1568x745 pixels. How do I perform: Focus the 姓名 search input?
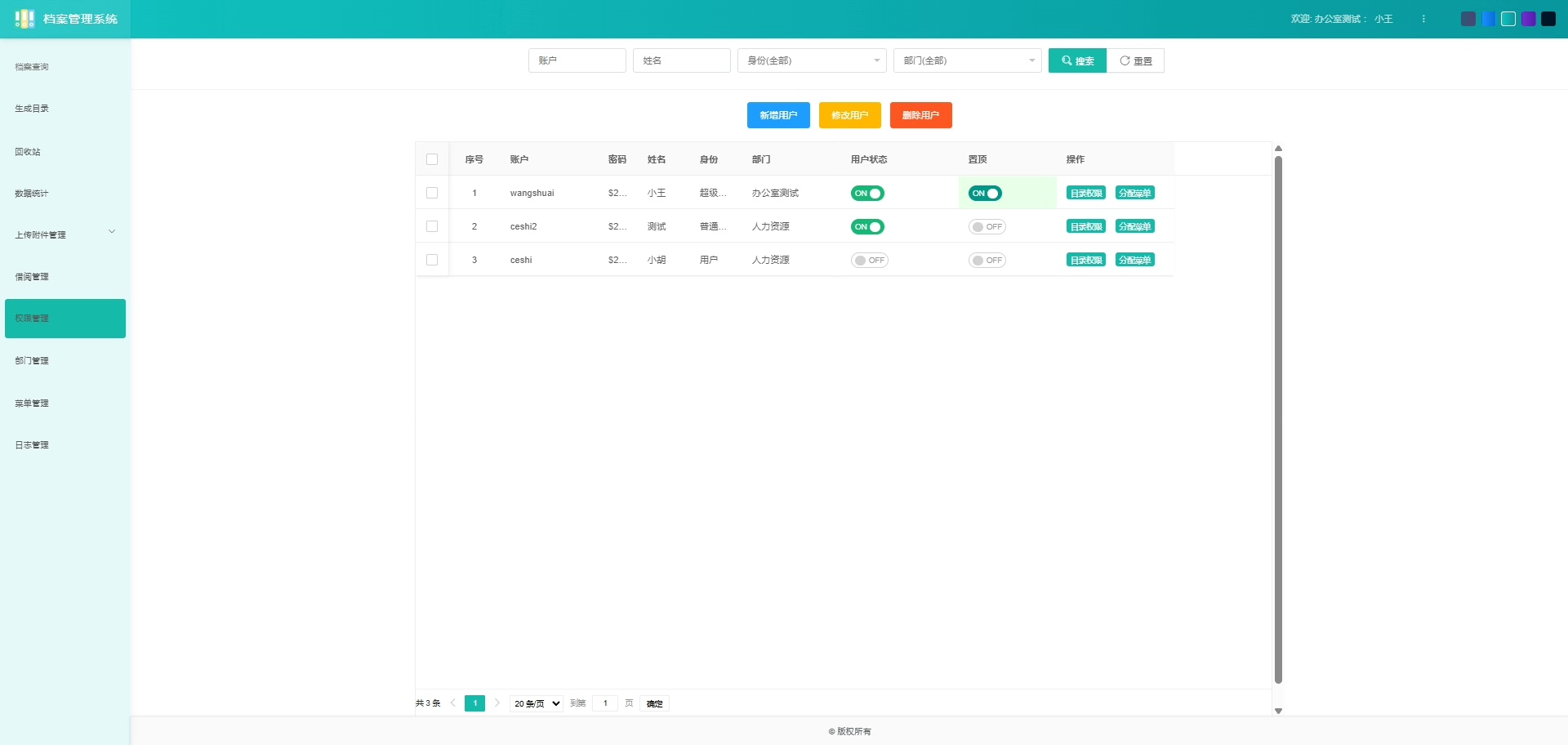tap(682, 60)
